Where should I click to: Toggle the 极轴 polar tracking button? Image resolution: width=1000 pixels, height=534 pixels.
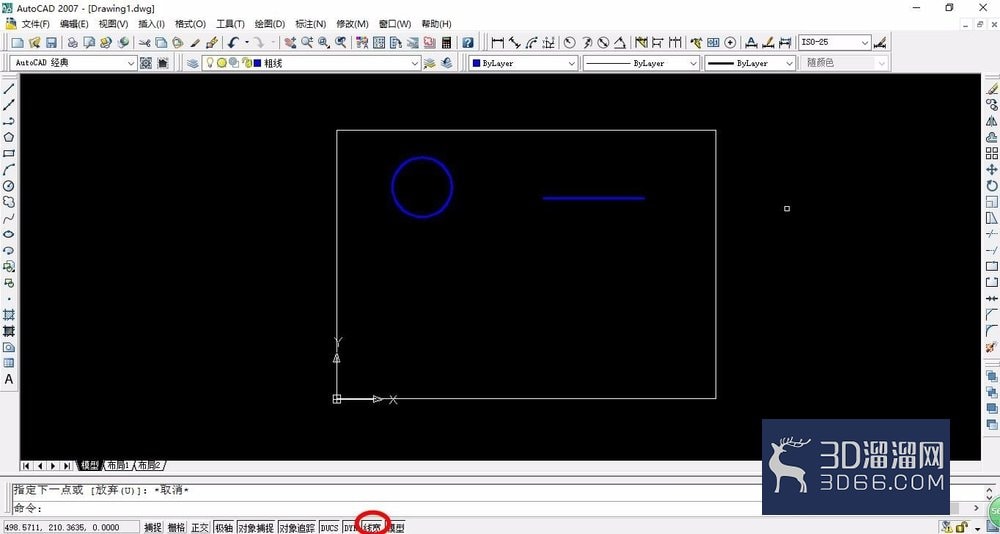(223, 528)
